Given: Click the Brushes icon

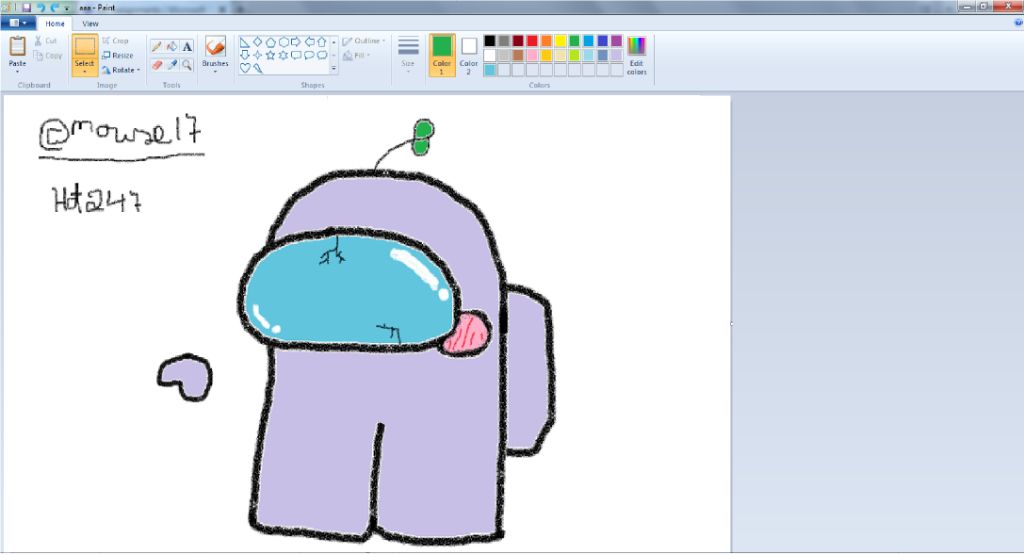Looking at the screenshot, I should [x=215, y=47].
